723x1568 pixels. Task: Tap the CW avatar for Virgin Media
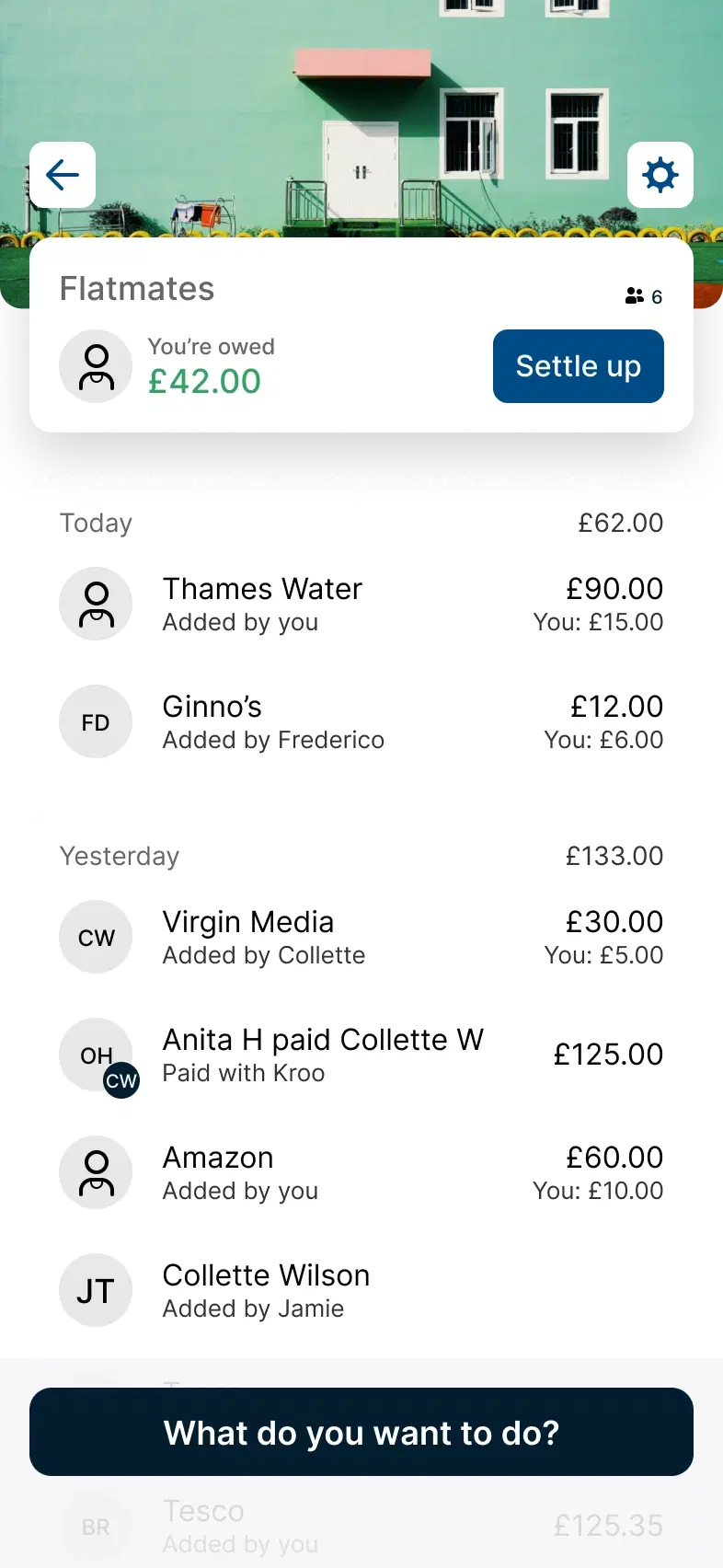96,937
